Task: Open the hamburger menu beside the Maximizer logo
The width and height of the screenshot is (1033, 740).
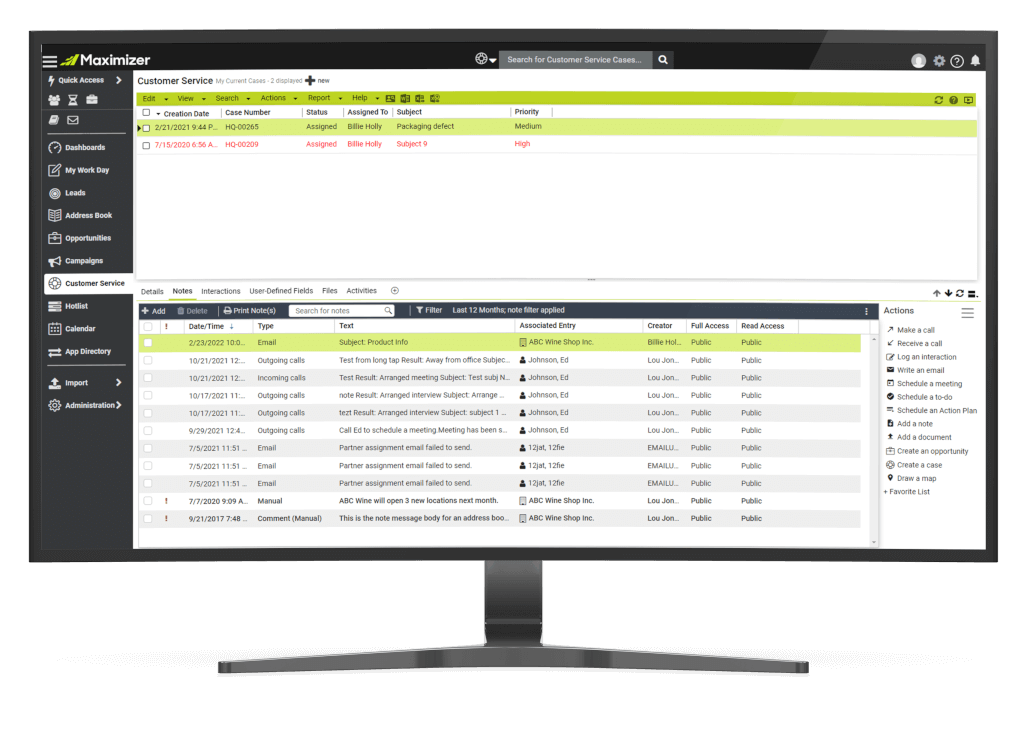Action: tap(49, 61)
